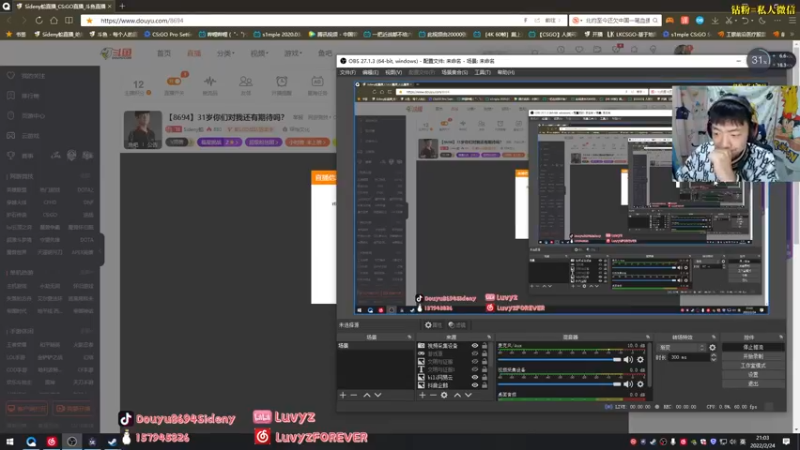Open the Windows Start menu
The image size is (800, 450).
(10, 441)
